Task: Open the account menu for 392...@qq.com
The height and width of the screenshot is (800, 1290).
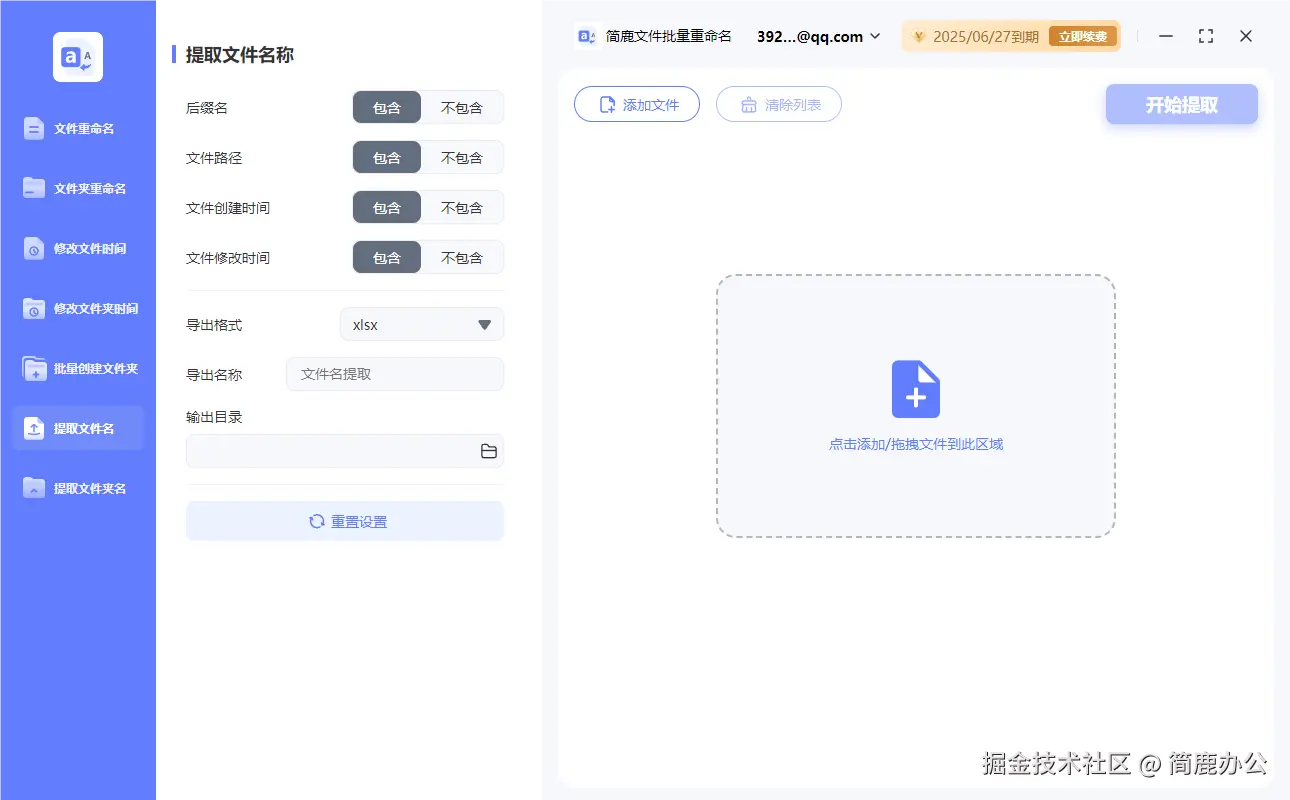Action: click(816, 36)
